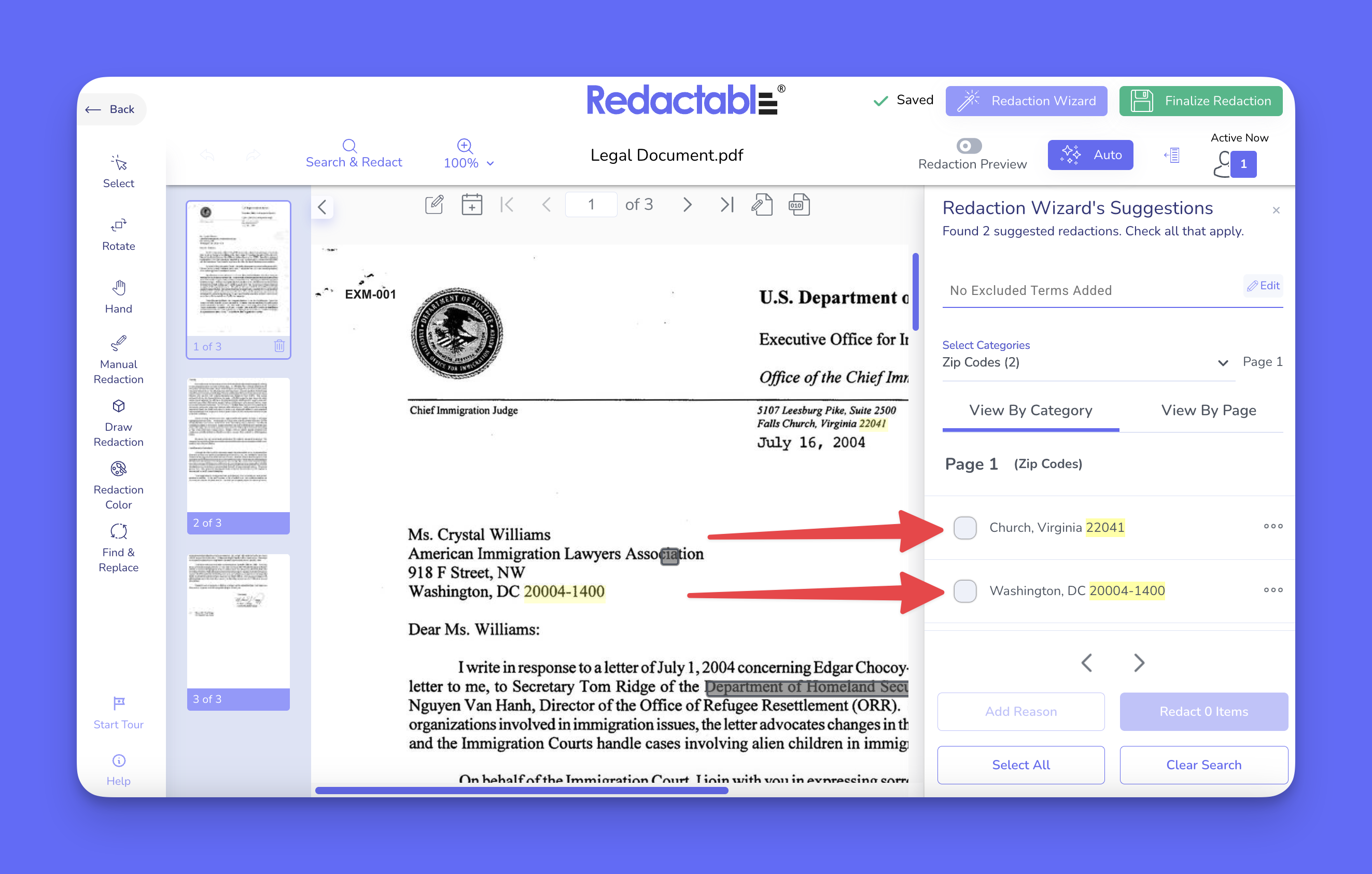The width and height of the screenshot is (1372, 874).
Task: Check the Washington, DC 20004-1400 suggestion
Action: (x=964, y=591)
